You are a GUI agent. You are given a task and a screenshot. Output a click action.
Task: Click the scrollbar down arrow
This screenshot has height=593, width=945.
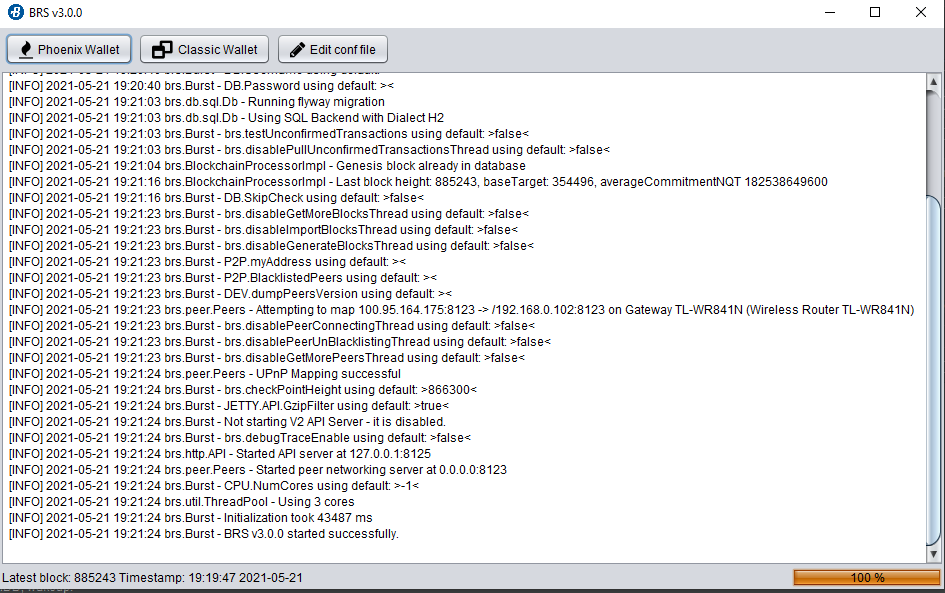pos(934,554)
